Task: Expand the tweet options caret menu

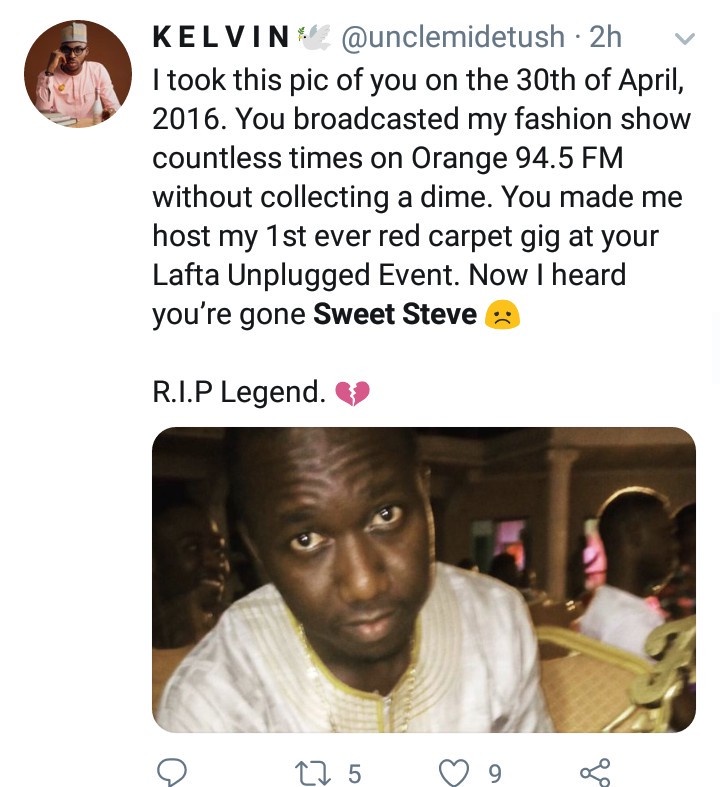Action: pos(685,40)
